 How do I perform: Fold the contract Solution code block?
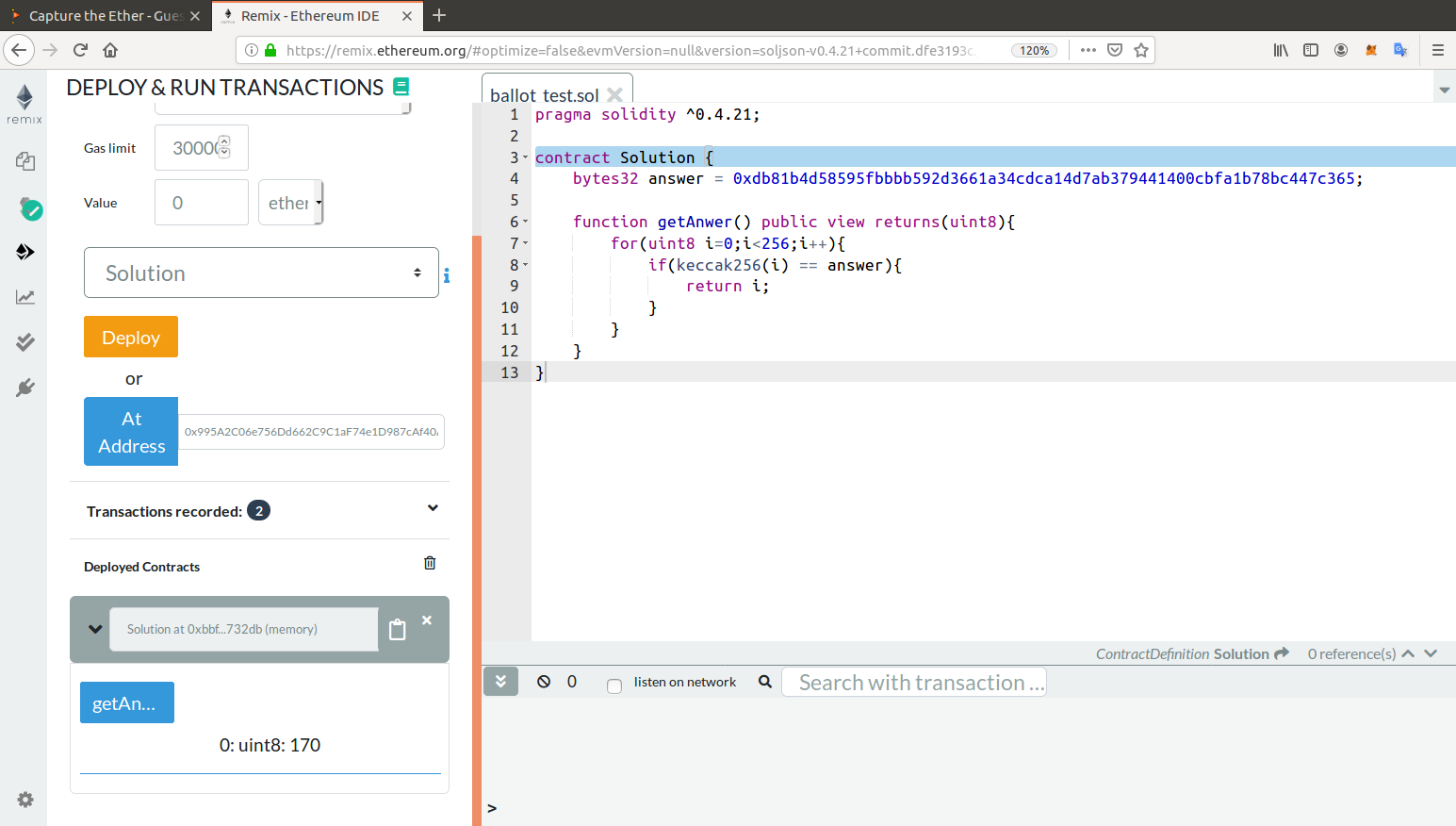point(526,157)
